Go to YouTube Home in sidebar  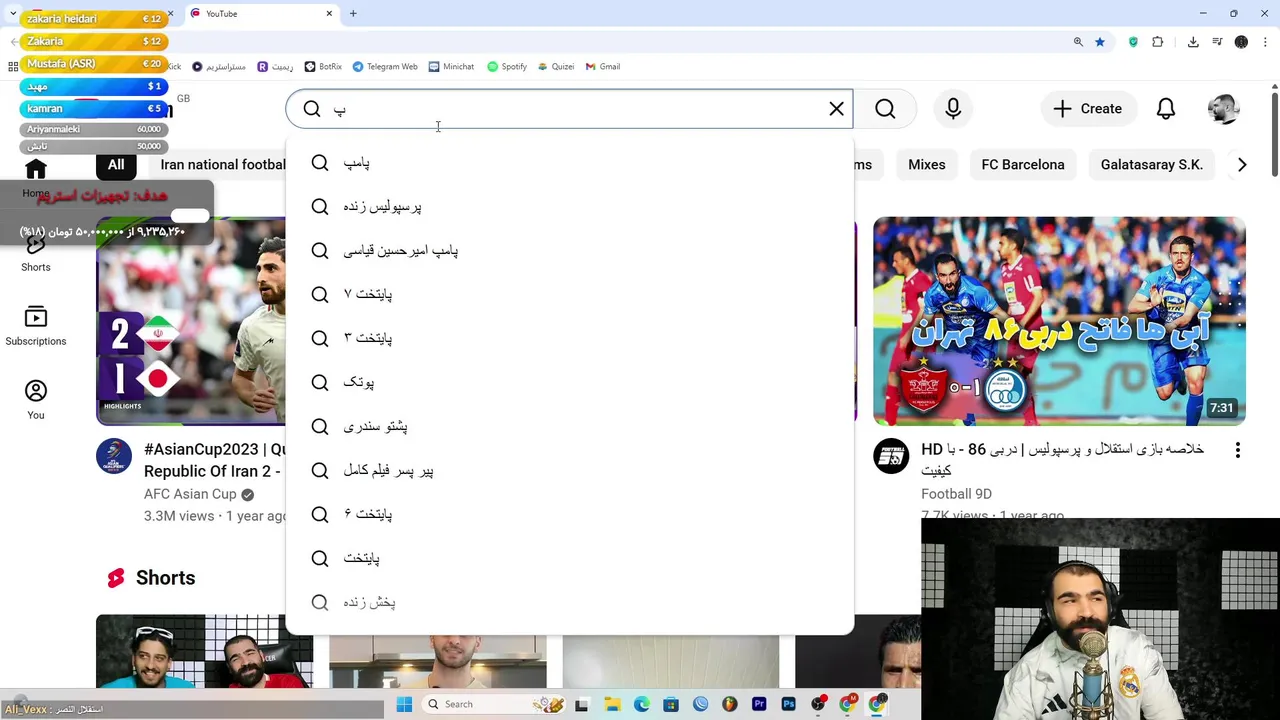tap(36, 178)
